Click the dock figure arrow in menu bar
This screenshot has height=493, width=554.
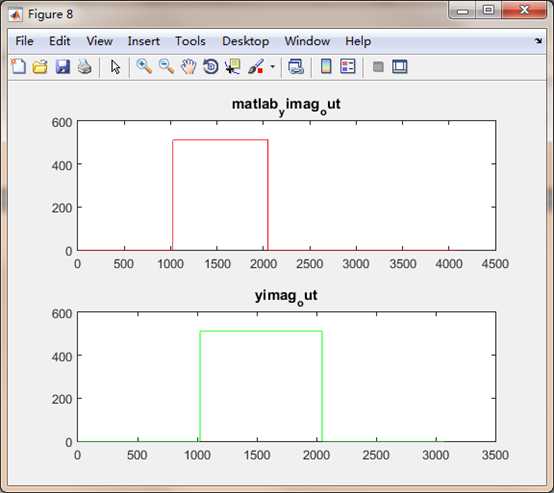click(x=538, y=41)
